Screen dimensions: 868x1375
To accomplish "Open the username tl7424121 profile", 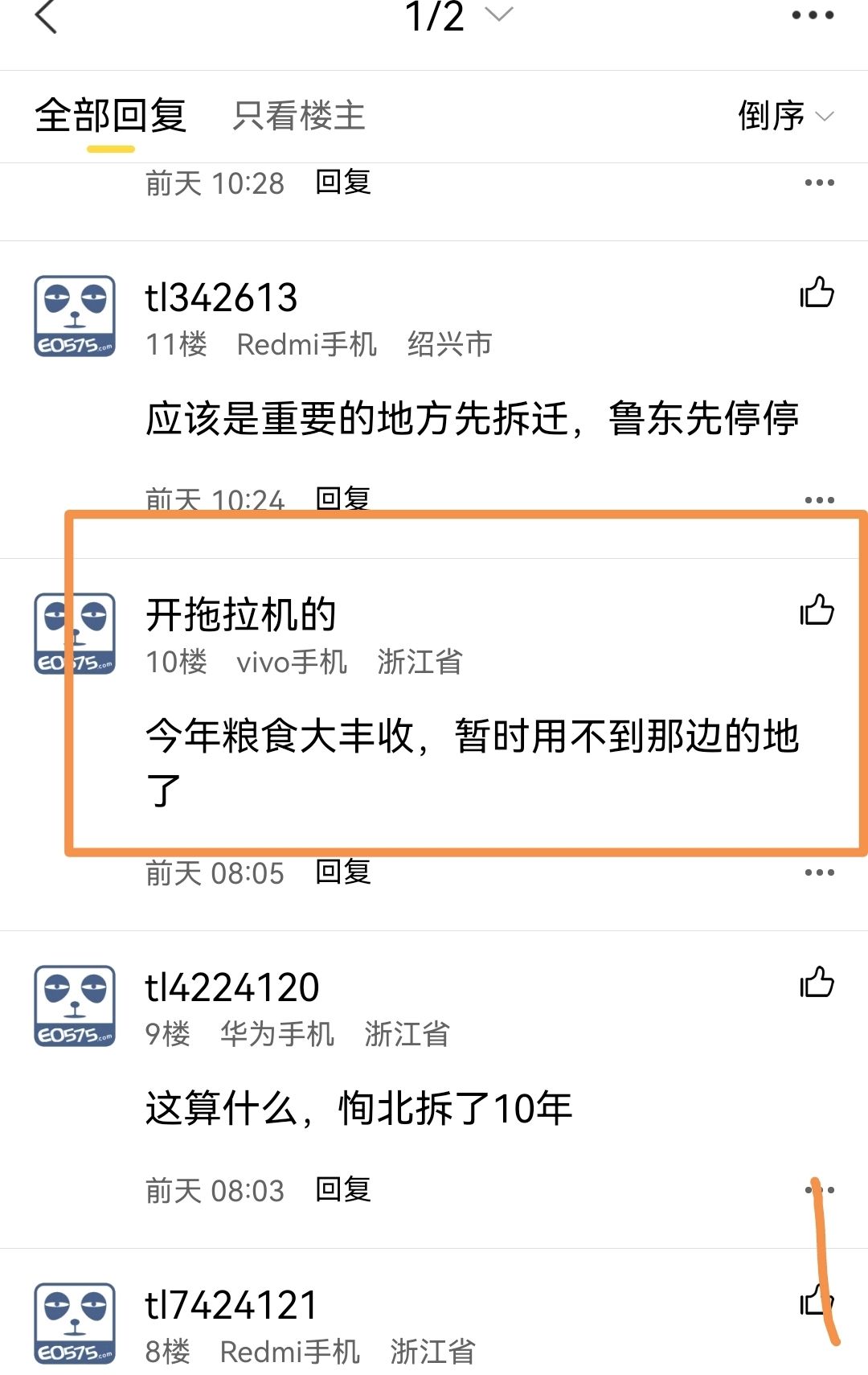I will pos(231,1304).
